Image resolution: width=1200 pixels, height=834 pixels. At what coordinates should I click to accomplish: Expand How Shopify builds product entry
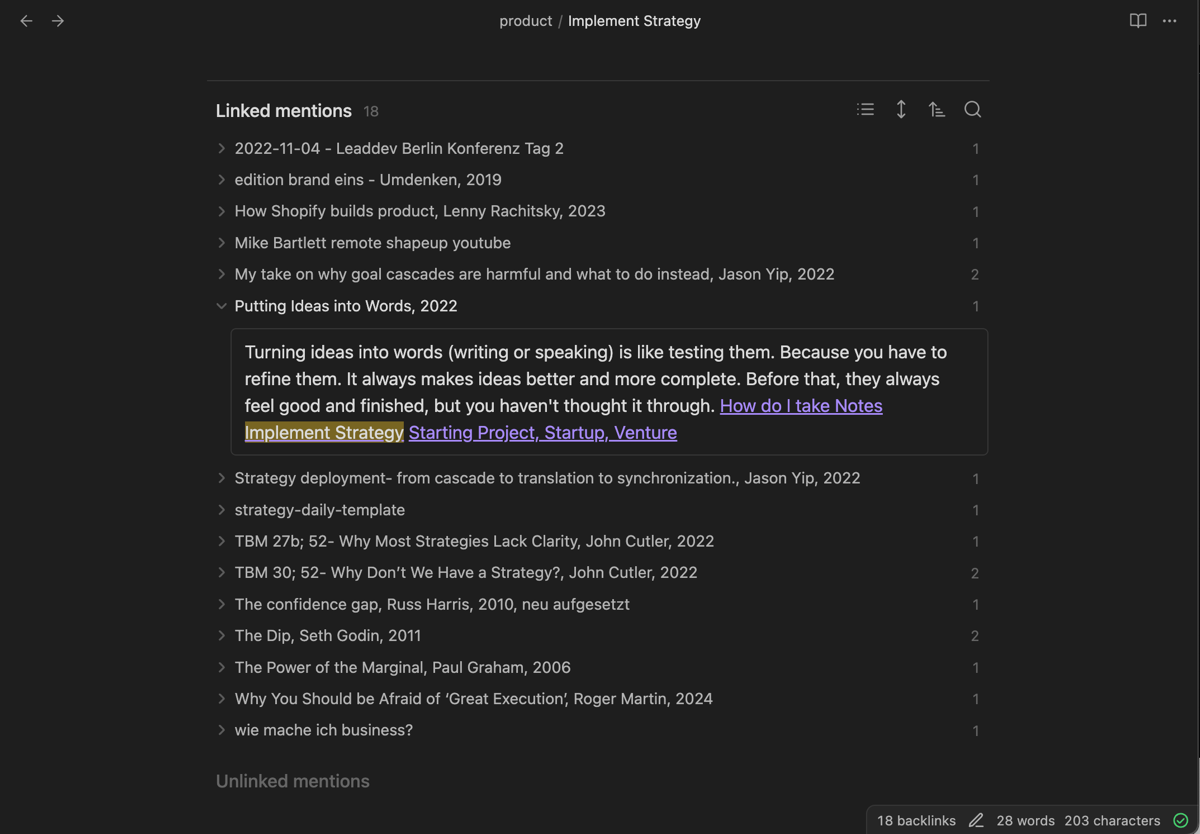click(222, 211)
